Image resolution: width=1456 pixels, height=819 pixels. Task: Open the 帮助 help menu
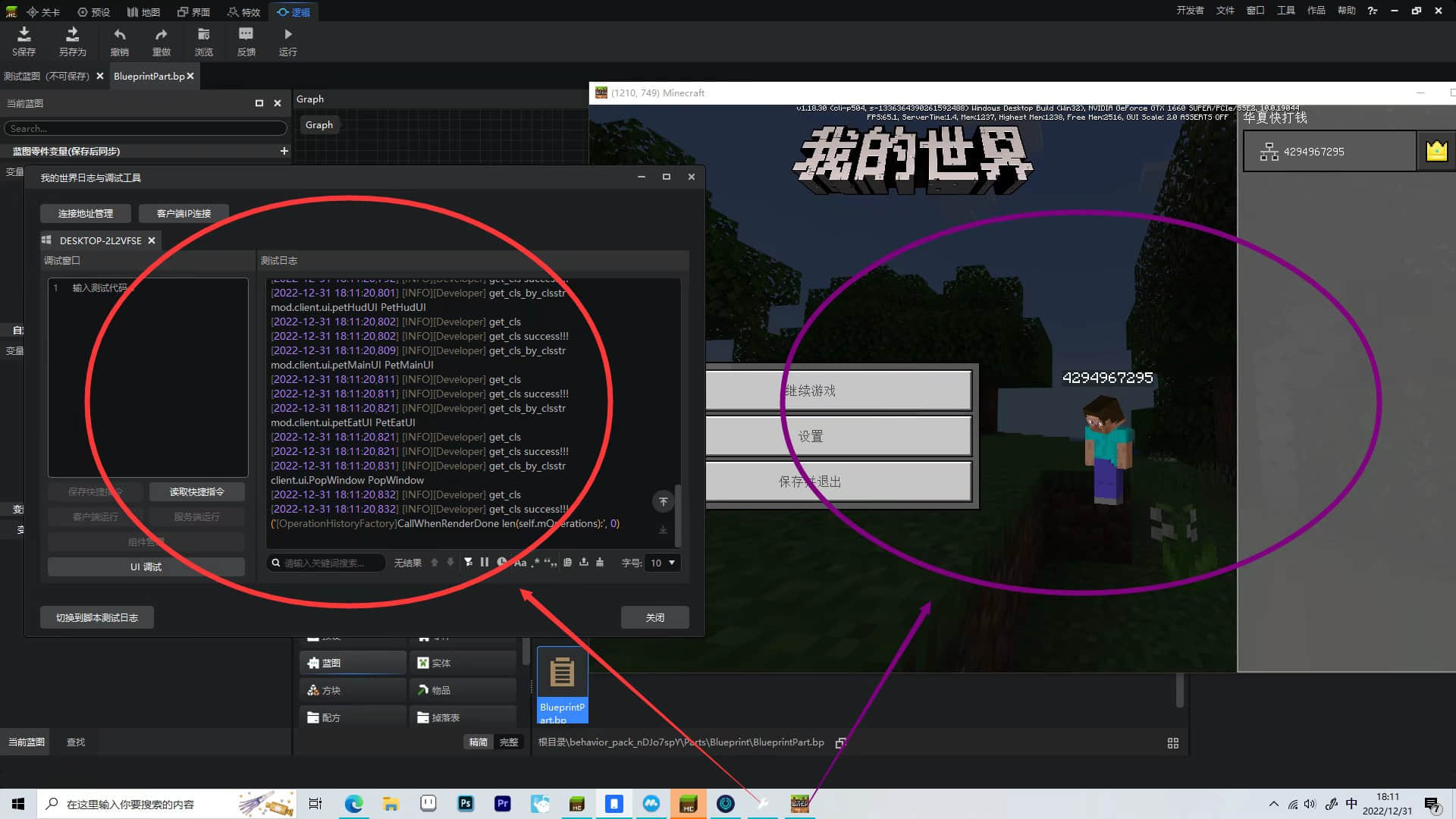coord(1346,11)
